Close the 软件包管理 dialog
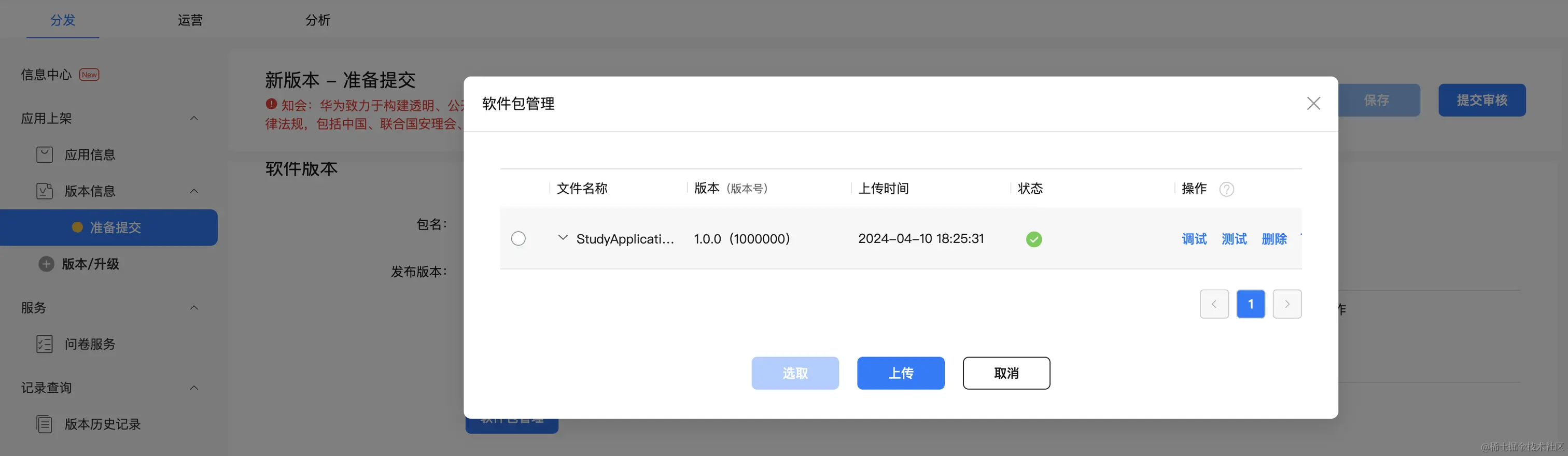Screen dimensions: 1568x456 pos(1313,103)
